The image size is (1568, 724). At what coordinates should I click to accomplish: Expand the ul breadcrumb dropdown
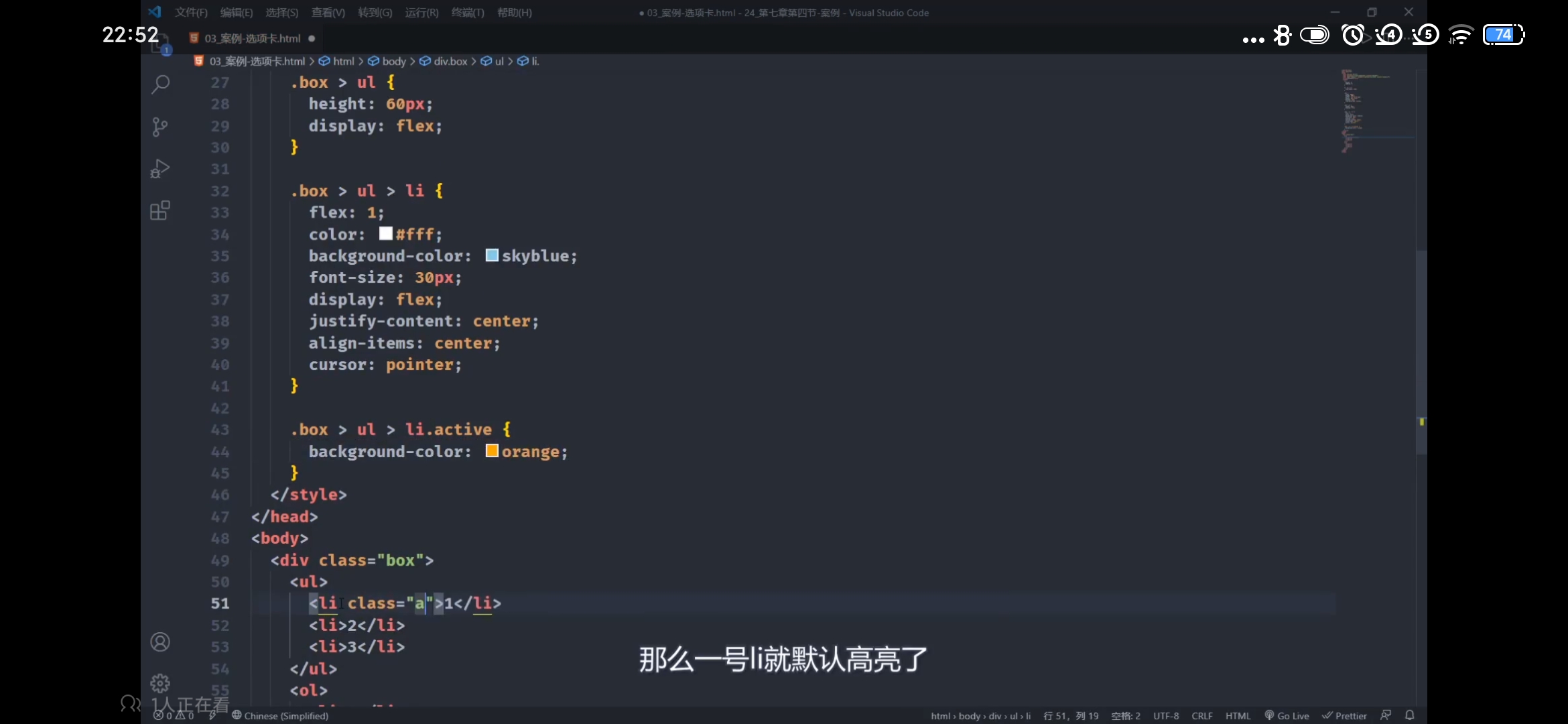pos(499,61)
